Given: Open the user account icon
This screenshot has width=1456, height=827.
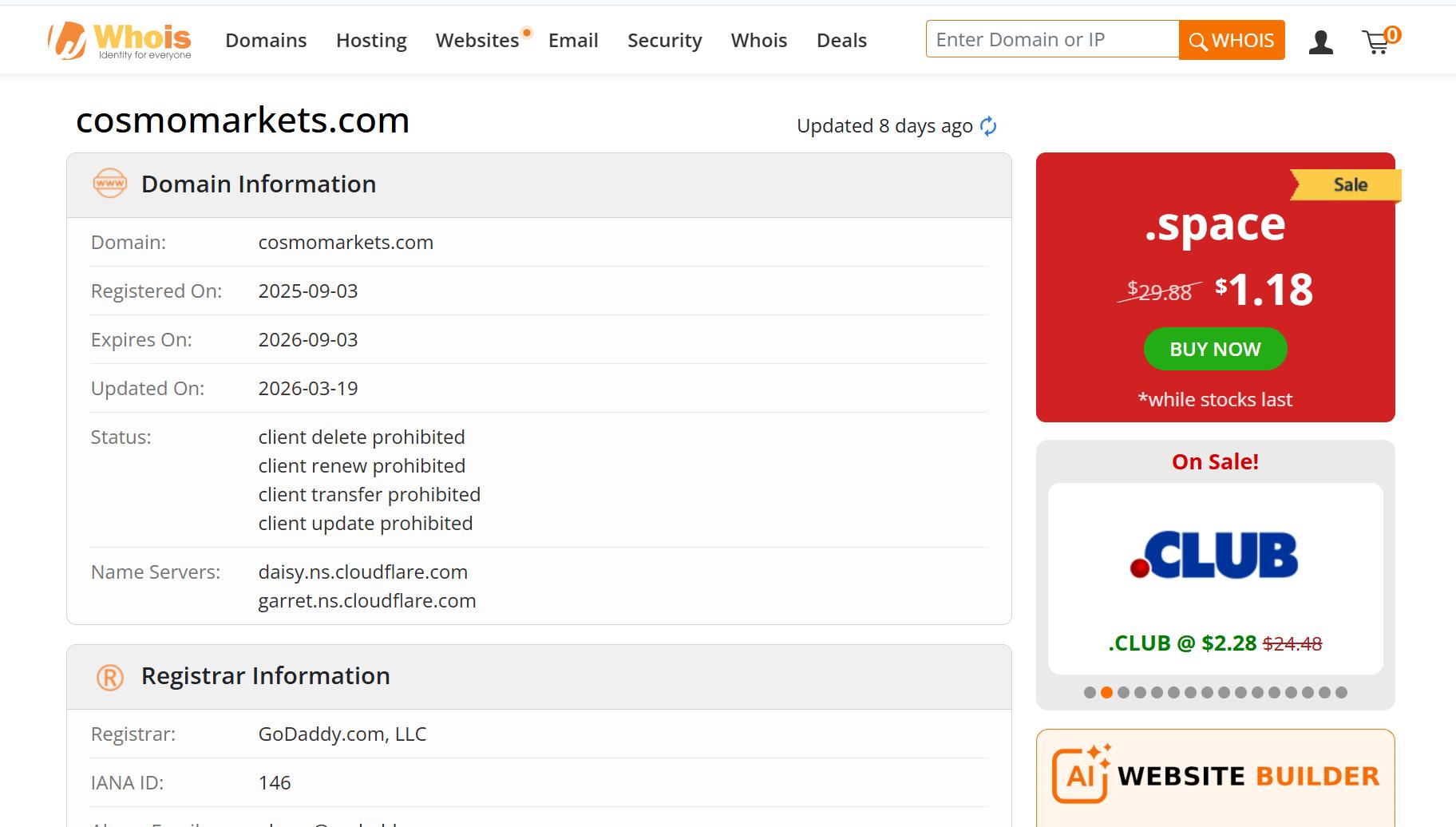Looking at the screenshot, I should click(1321, 42).
